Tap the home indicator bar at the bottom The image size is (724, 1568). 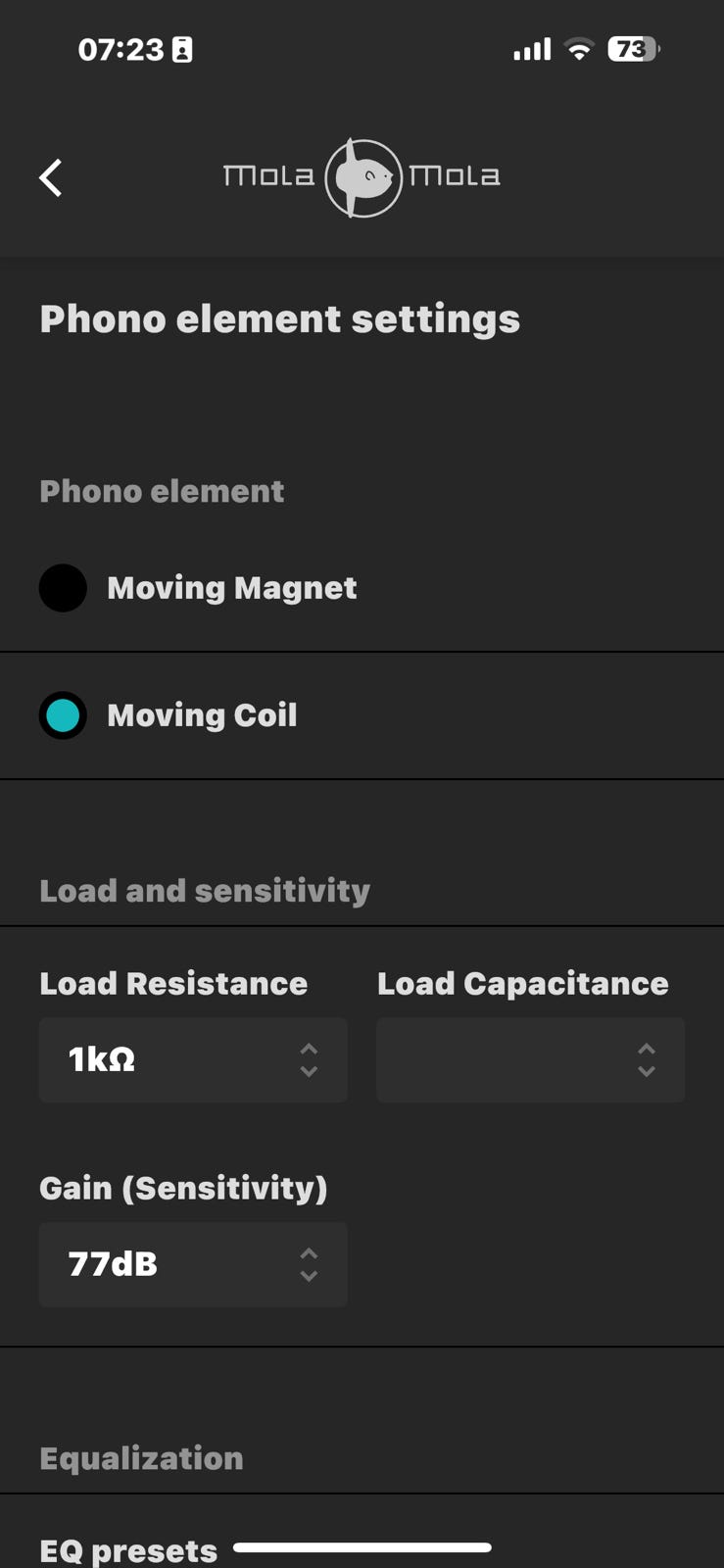(362, 1547)
